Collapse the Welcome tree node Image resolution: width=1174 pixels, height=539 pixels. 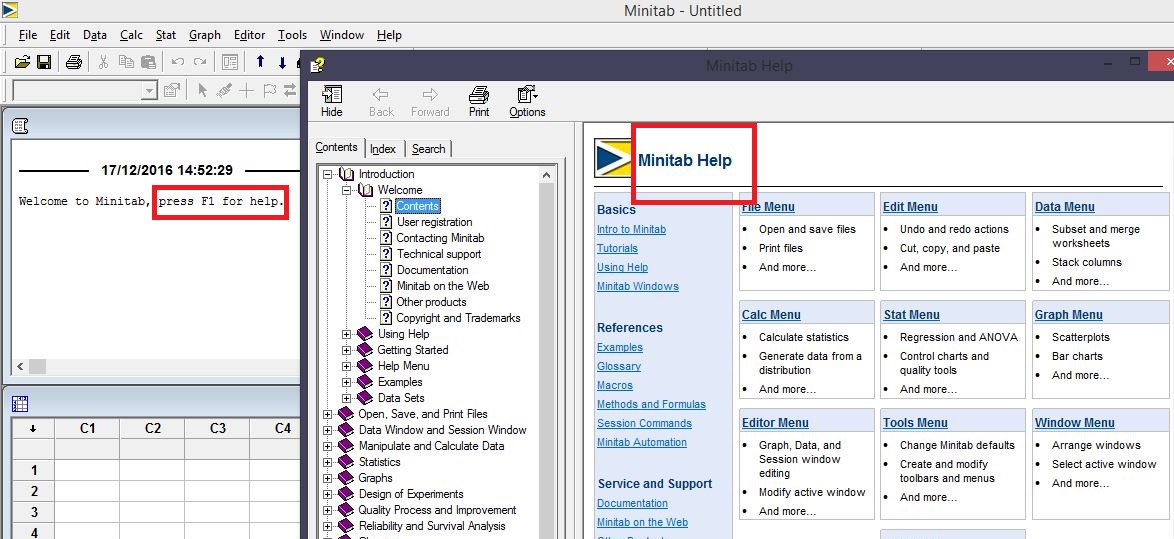point(347,190)
